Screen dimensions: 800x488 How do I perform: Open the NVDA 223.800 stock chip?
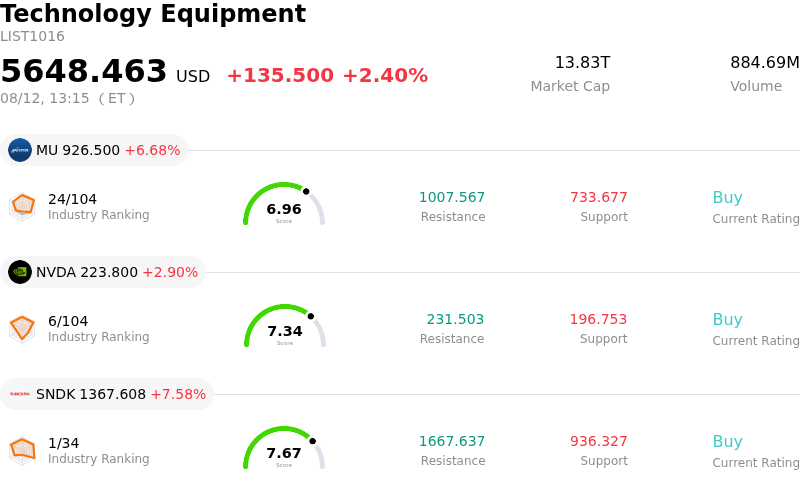pos(103,272)
